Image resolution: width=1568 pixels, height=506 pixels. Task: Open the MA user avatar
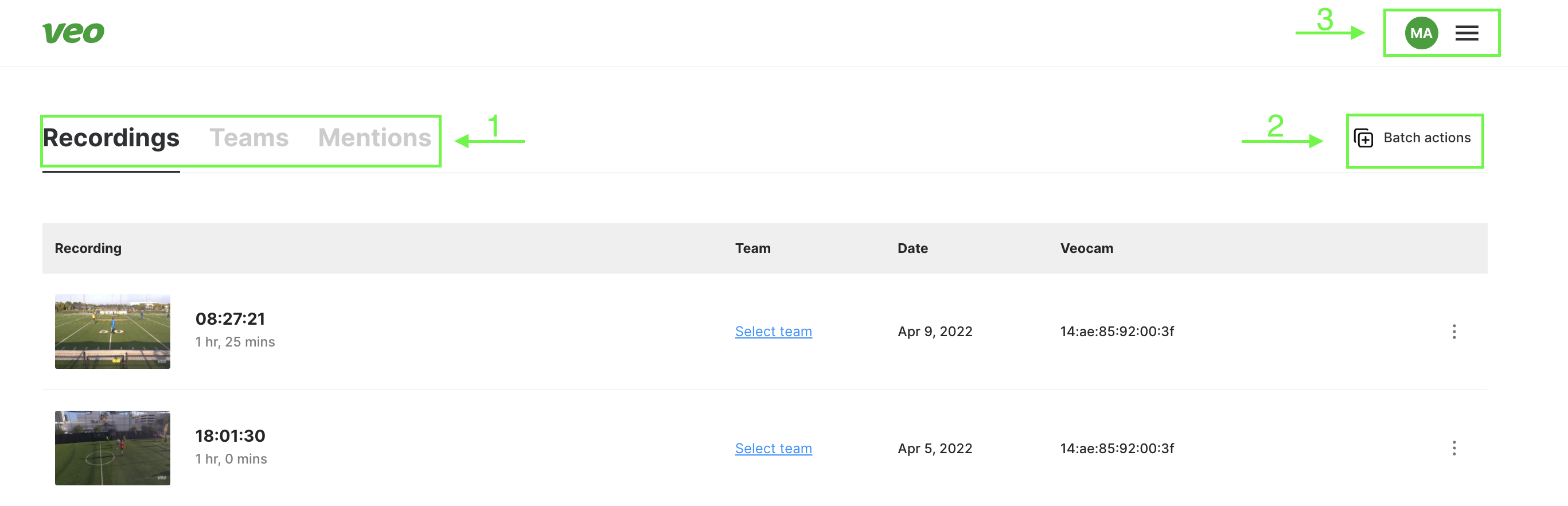[x=1421, y=33]
